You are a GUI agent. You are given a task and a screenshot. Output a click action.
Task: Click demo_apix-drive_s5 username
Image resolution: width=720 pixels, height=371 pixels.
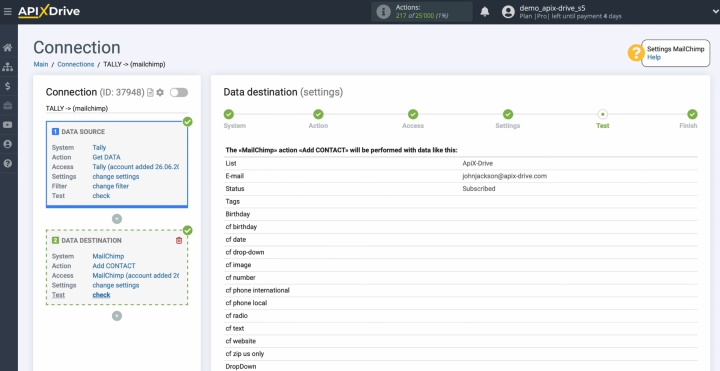point(552,8)
